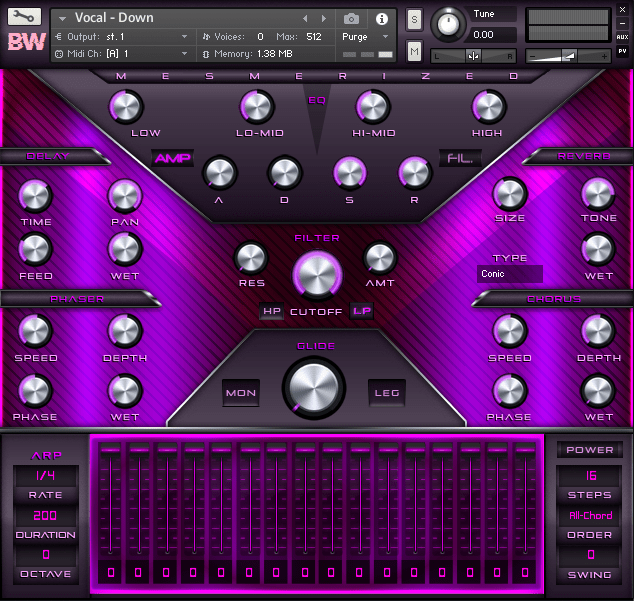Click the Delay PAN knob
Screen dimensions: 634x601
(x=125, y=196)
